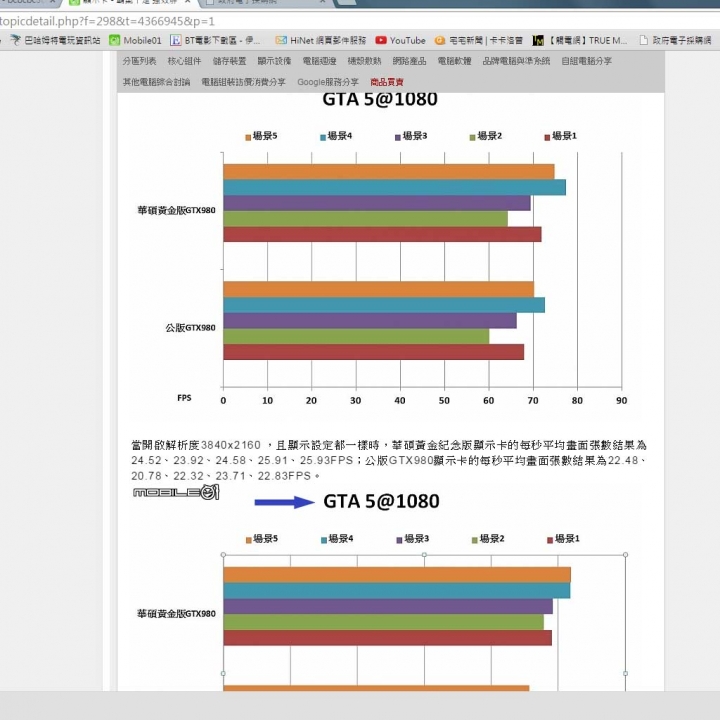
Task: Open the Google服務分享 category
Action: [327, 82]
